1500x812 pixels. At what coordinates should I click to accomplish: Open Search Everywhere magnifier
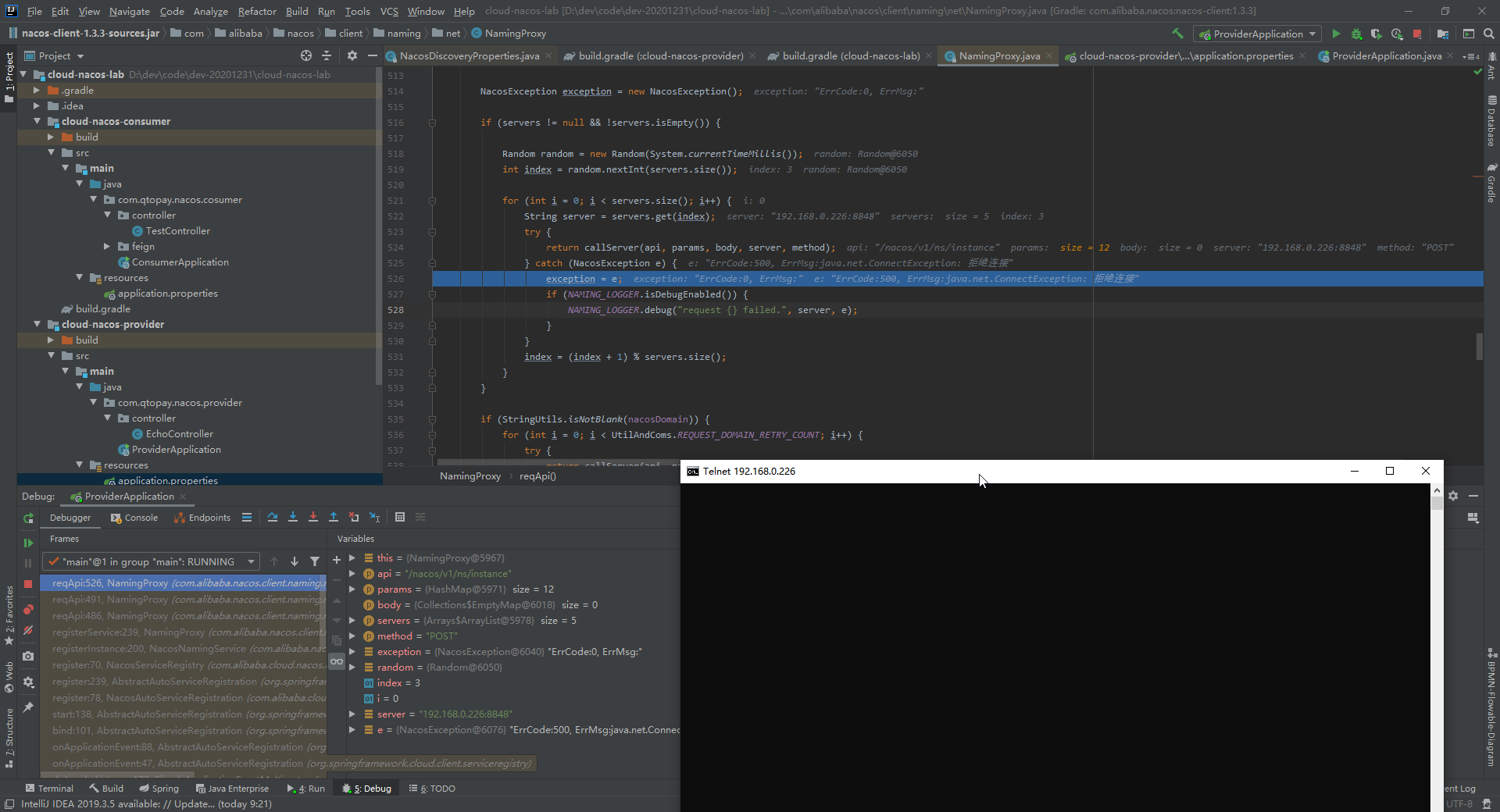tap(1489, 34)
